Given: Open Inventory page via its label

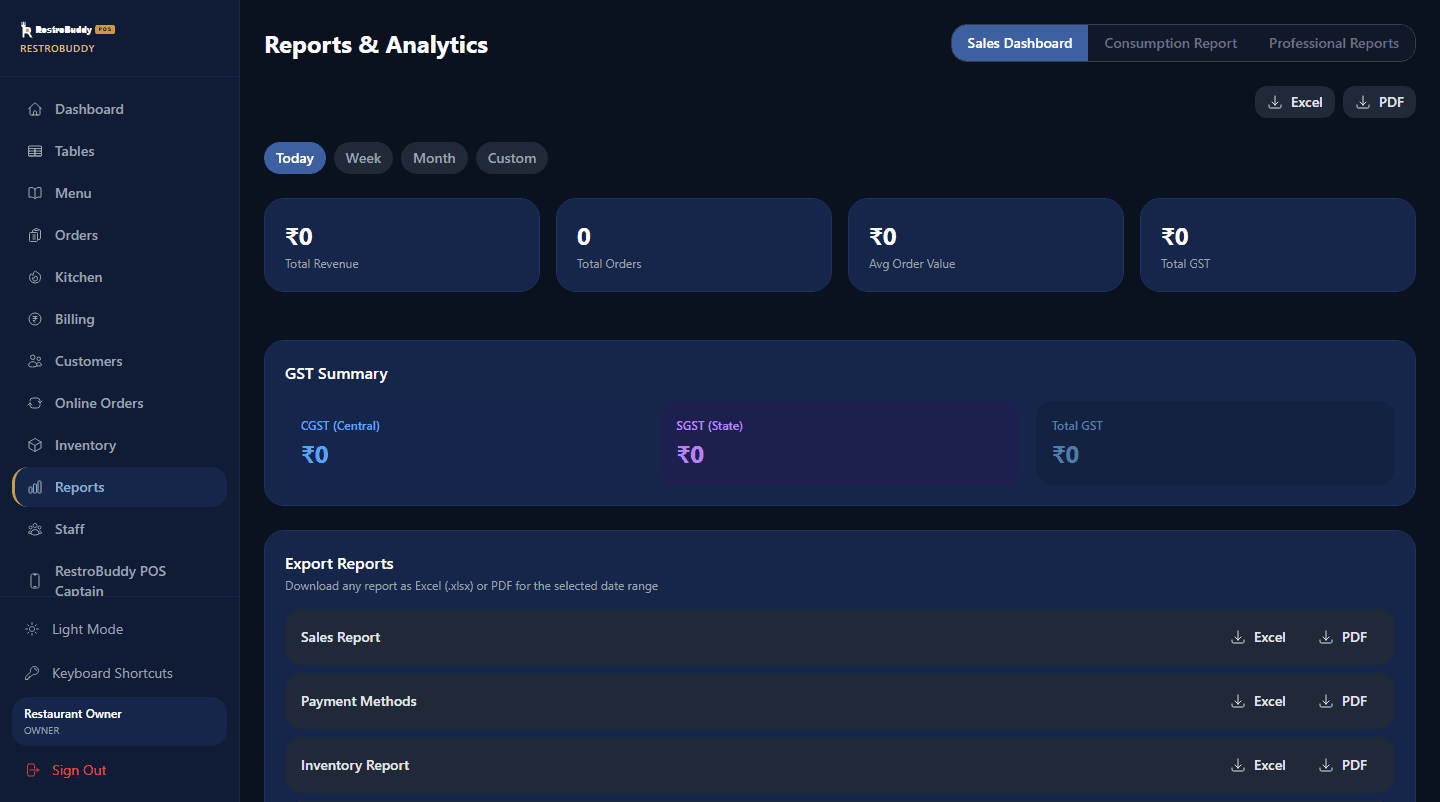Looking at the screenshot, I should (85, 445).
